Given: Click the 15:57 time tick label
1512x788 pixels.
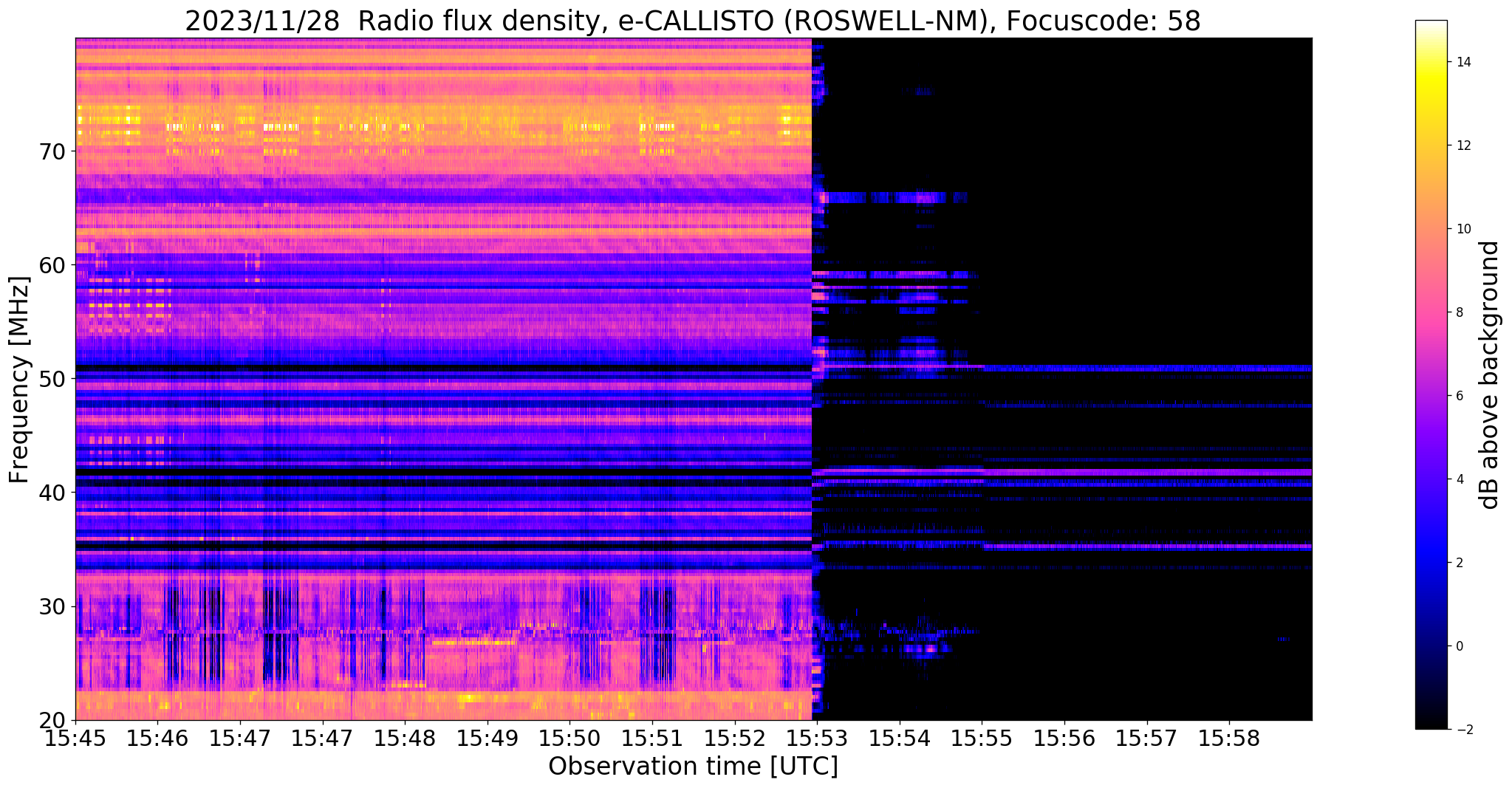Looking at the screenshot, I should tap(1147, 739).
